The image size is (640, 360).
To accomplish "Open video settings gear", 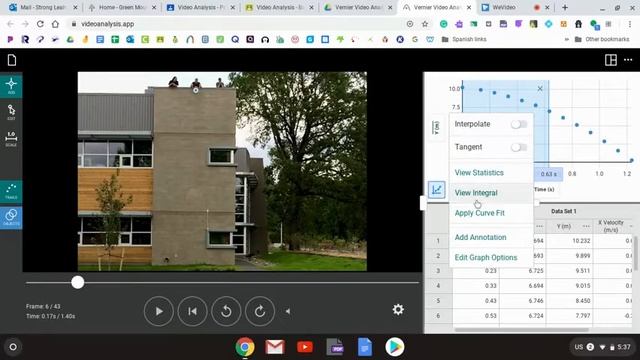I will tap(398, 309).
